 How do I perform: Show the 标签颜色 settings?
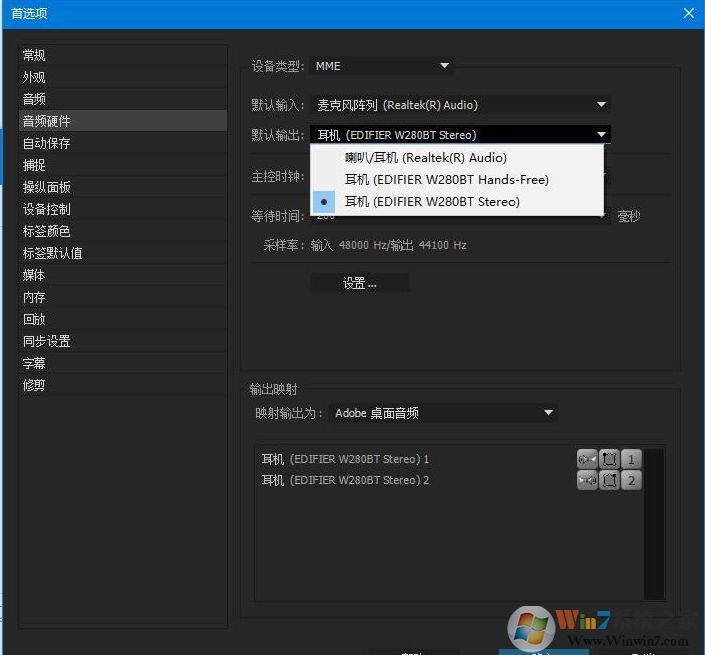coord(123,231)
